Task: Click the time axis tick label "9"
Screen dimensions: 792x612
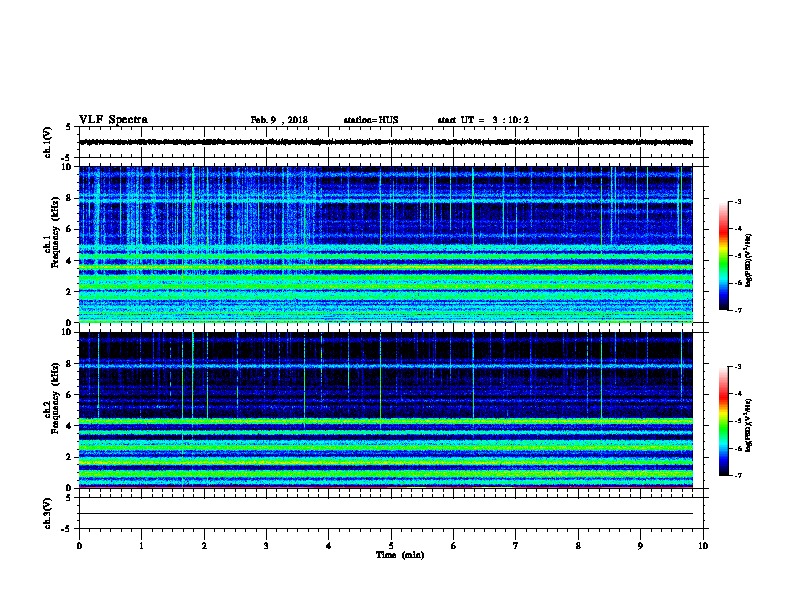Action: tap(640, 546)
